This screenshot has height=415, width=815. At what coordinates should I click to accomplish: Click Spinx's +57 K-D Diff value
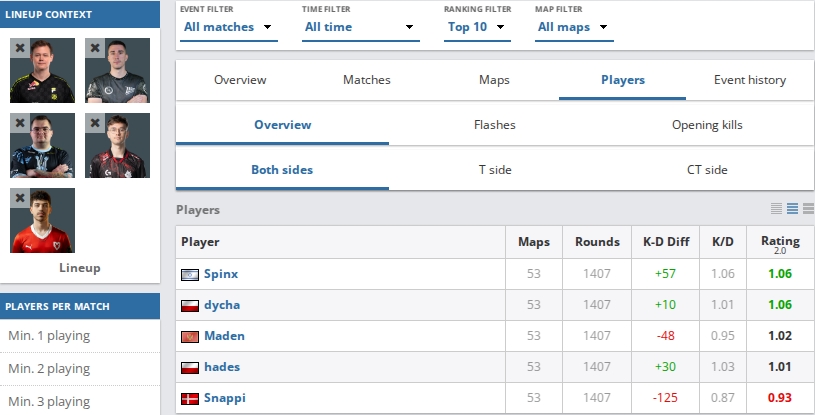pos(665,274)
